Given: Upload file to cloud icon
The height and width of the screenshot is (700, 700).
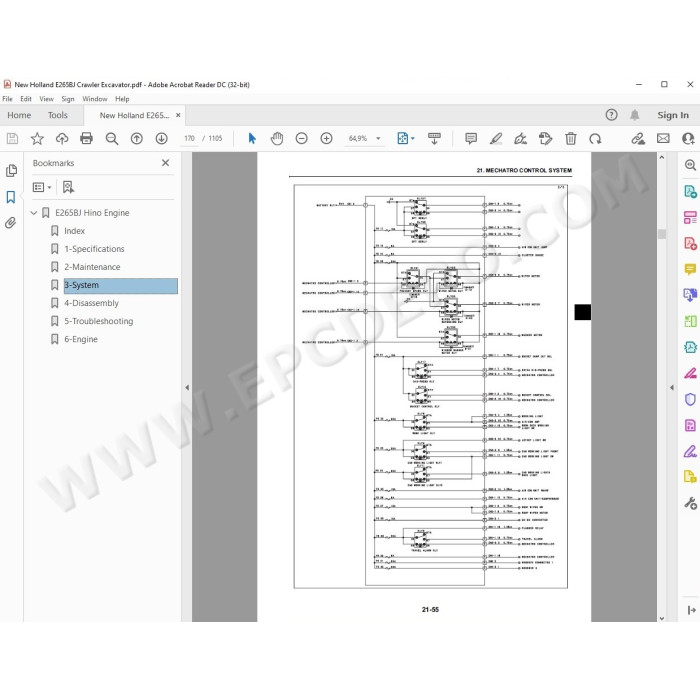Looking at the screenshot, I should coord(62,138).
